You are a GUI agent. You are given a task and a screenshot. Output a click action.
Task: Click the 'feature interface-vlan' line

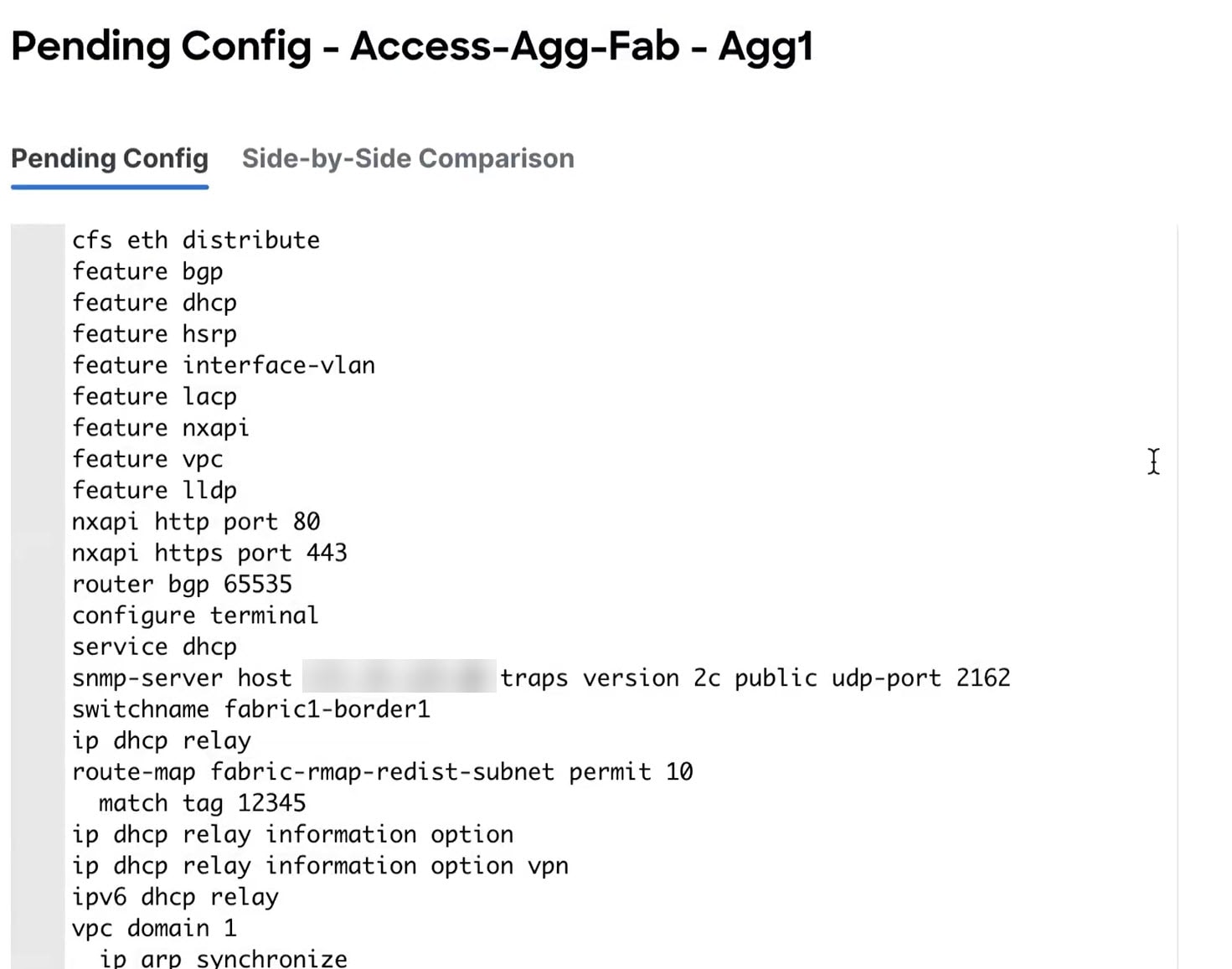coord(224,365)
